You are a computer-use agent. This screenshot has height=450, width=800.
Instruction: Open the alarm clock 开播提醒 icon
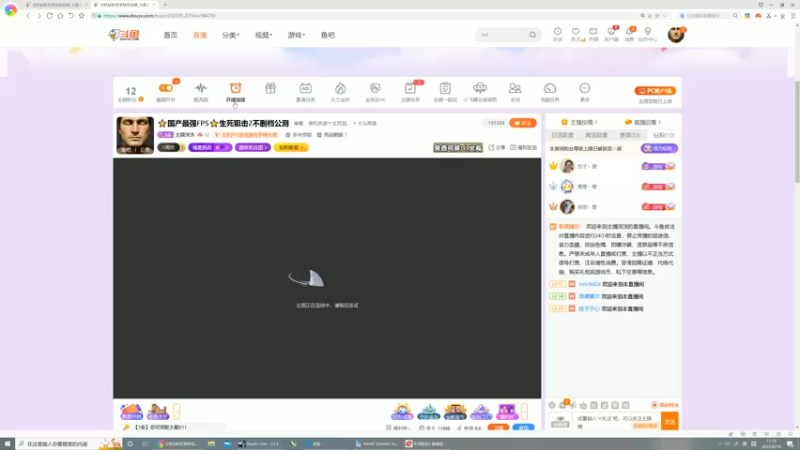235,88
